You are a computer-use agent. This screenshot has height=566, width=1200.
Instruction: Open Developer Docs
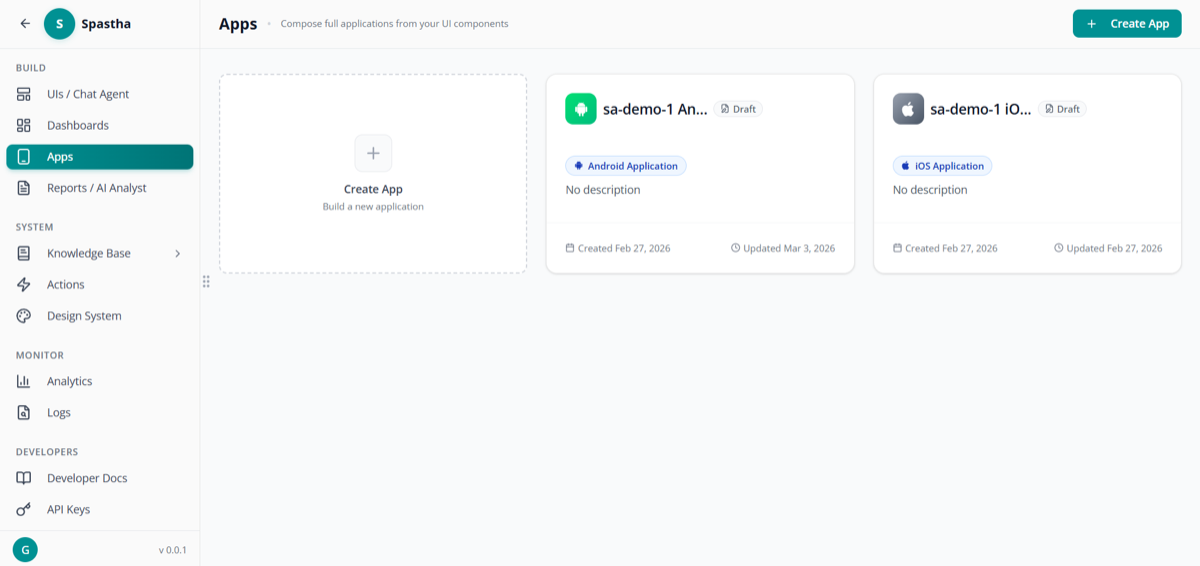100,478
